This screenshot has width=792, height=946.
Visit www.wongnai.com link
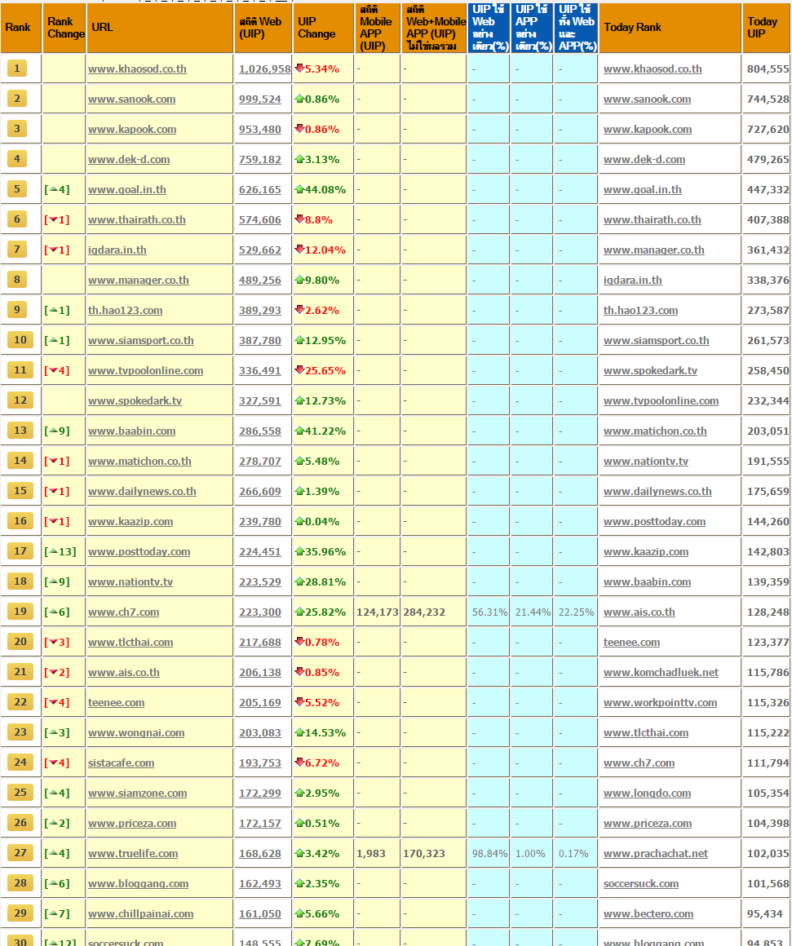click(x=136, y=733)
